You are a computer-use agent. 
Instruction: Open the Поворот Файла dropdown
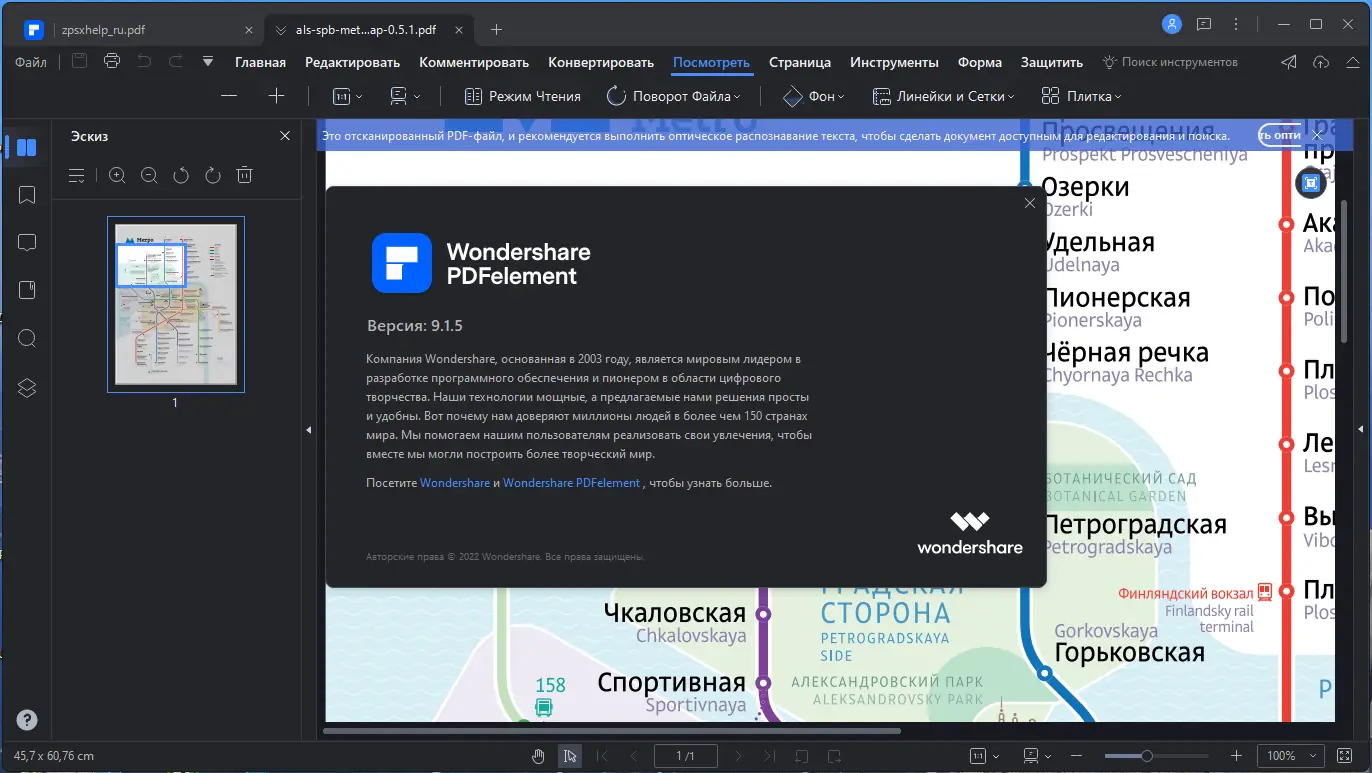pyautogui.click(x=674, y=96)
